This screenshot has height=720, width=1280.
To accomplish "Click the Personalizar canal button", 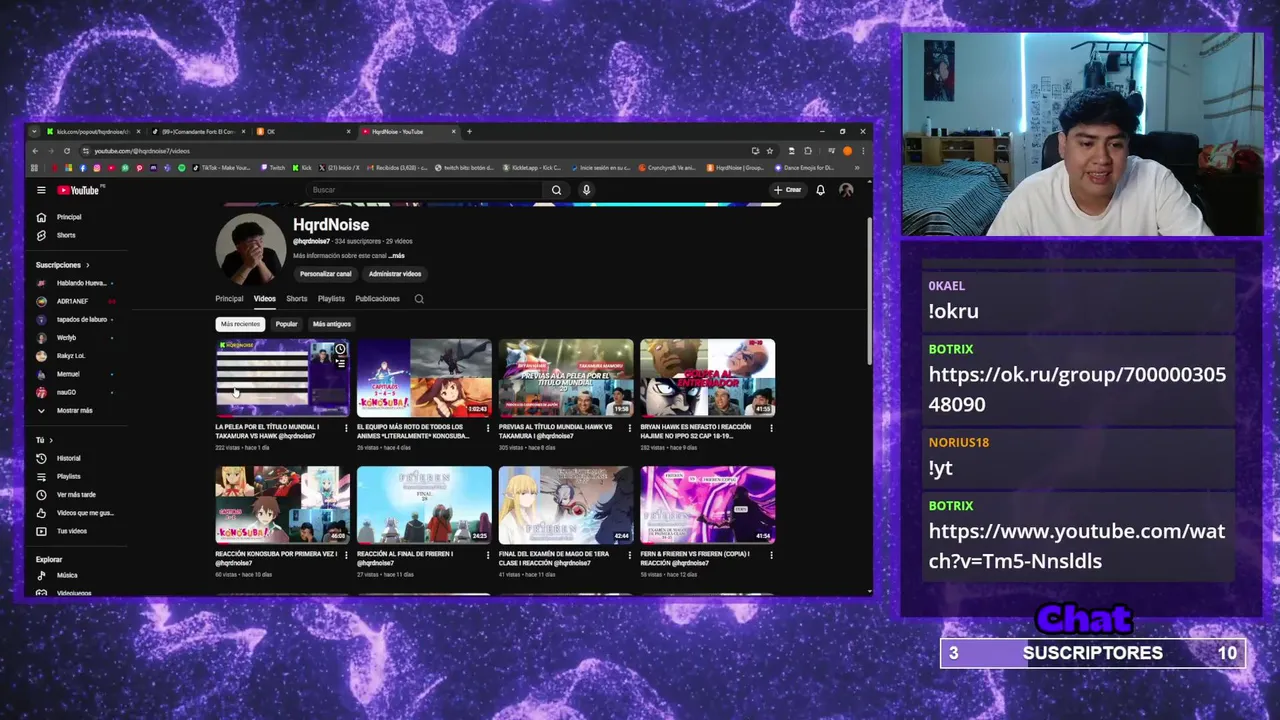I will 326,274.
